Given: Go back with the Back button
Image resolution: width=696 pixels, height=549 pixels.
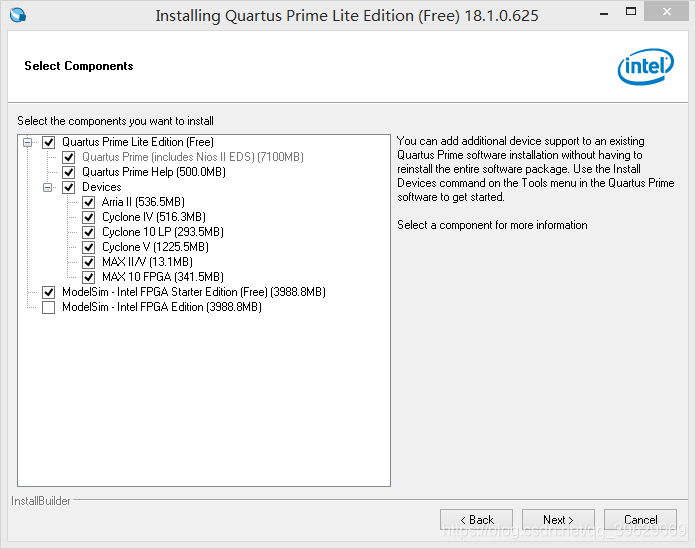Looking at the screenshot, I should coord(476,520).
